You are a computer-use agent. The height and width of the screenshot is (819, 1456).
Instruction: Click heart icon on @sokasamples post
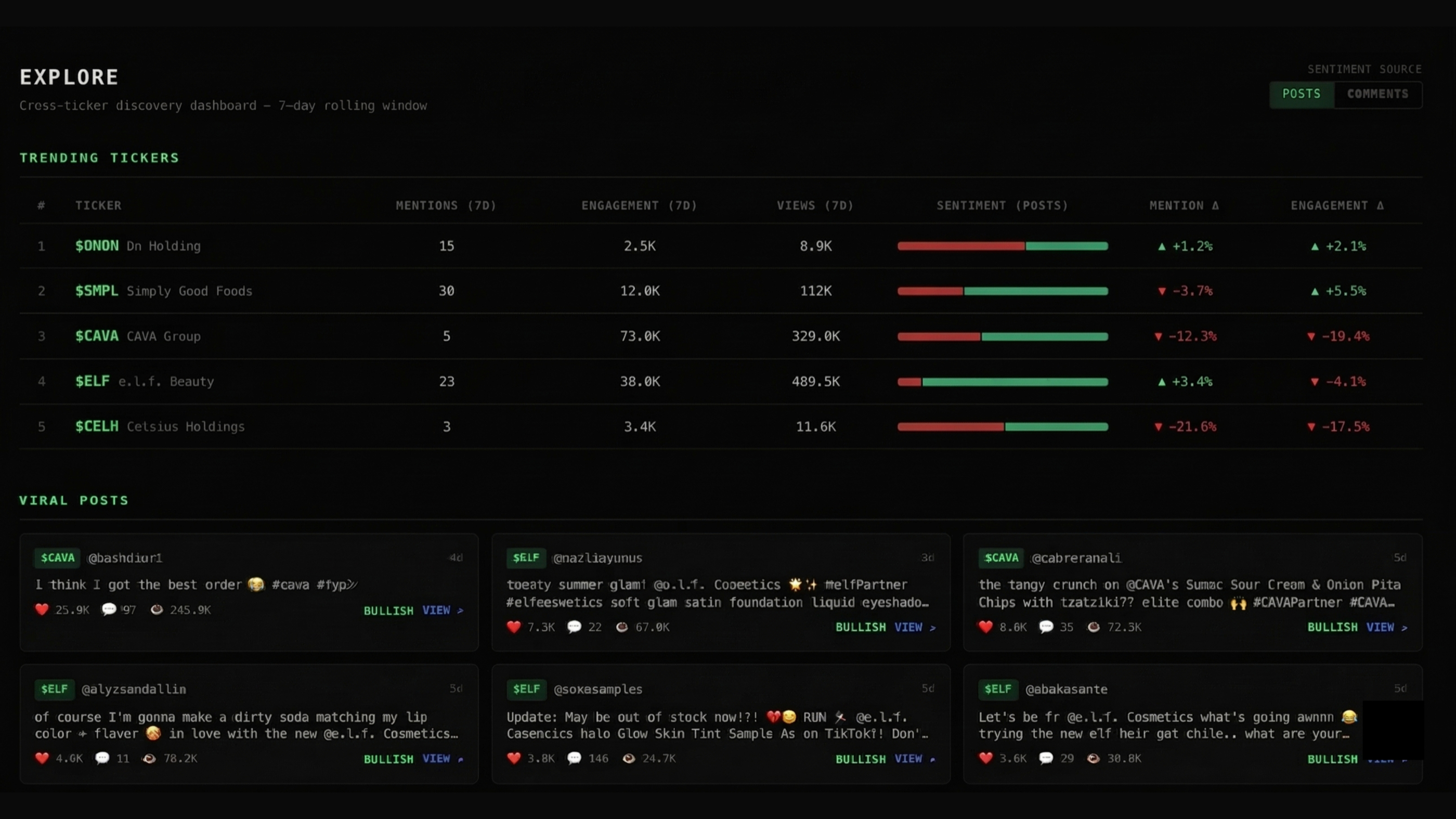click(x=514, y=758)
